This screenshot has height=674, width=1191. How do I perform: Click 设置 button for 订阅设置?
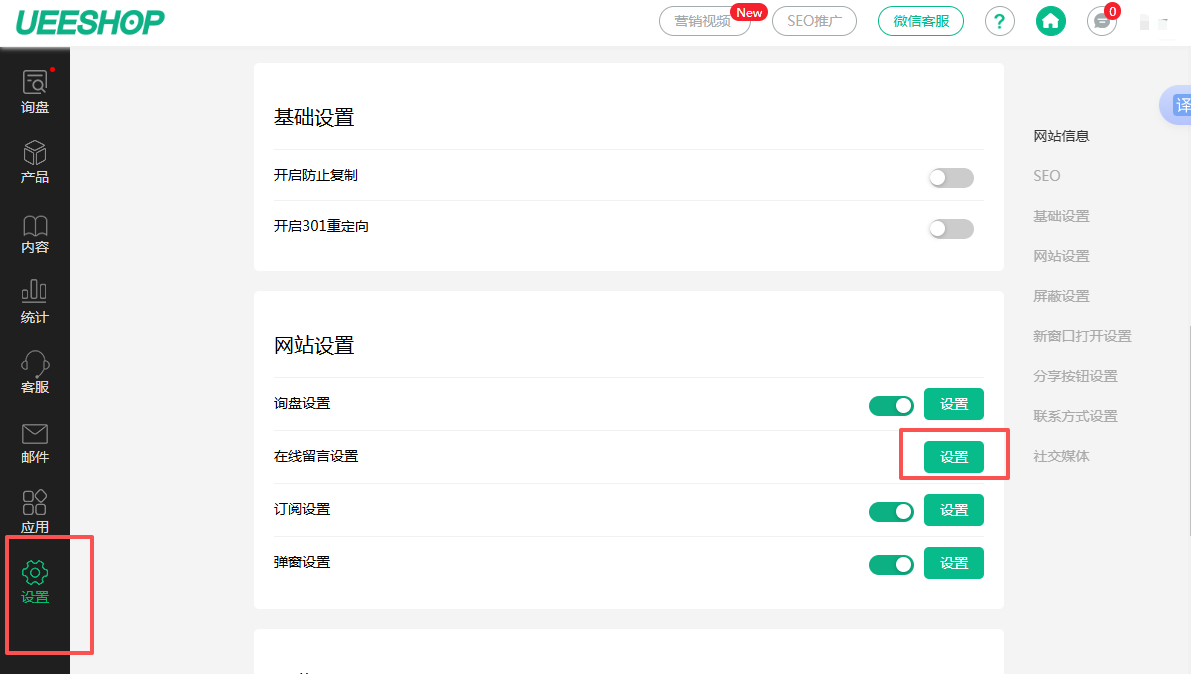[x=953, y=510]
